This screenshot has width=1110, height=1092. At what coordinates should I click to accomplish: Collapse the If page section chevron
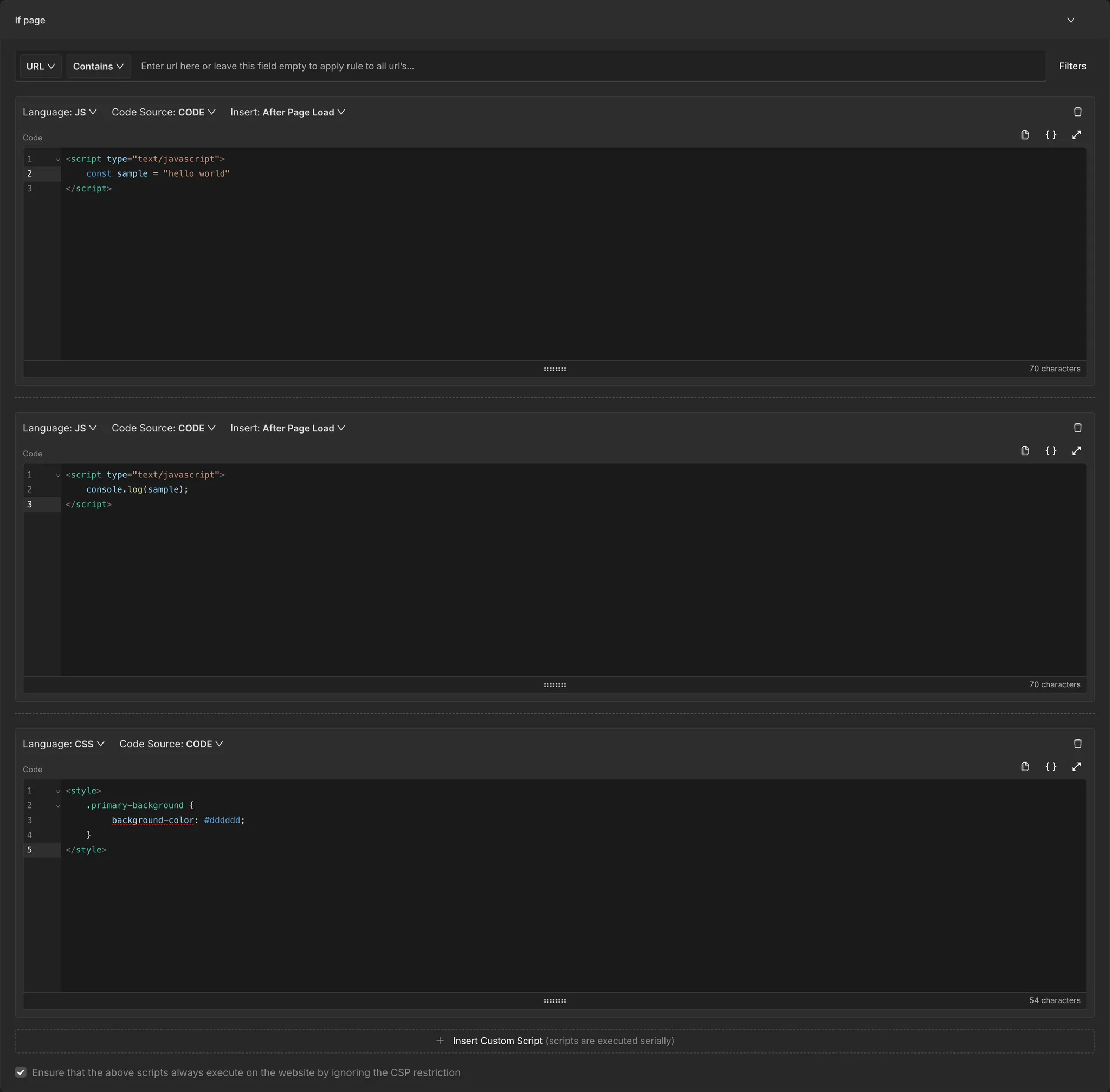[x=1070, y=20]
